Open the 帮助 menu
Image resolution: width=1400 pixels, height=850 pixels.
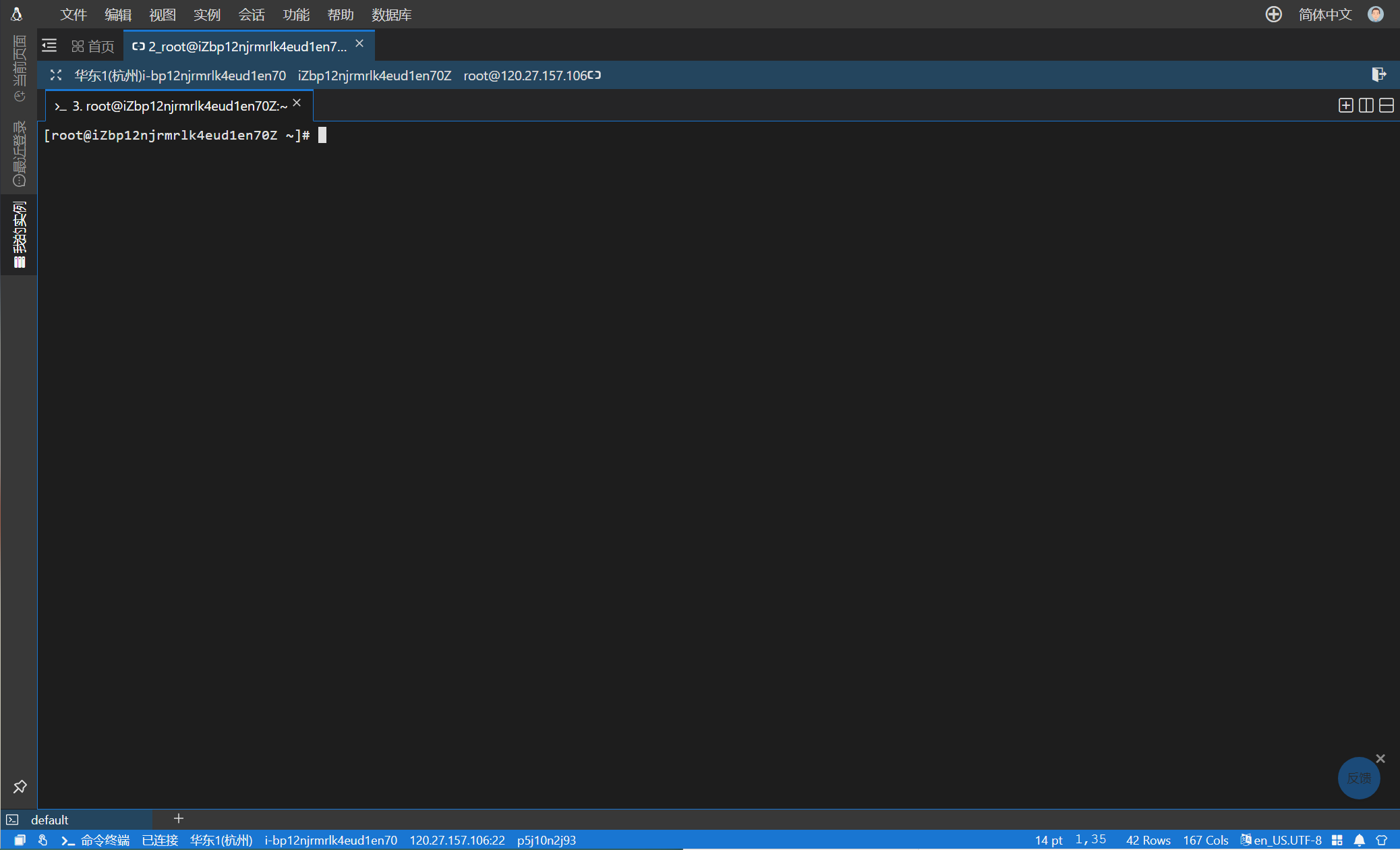pos(341,14)
